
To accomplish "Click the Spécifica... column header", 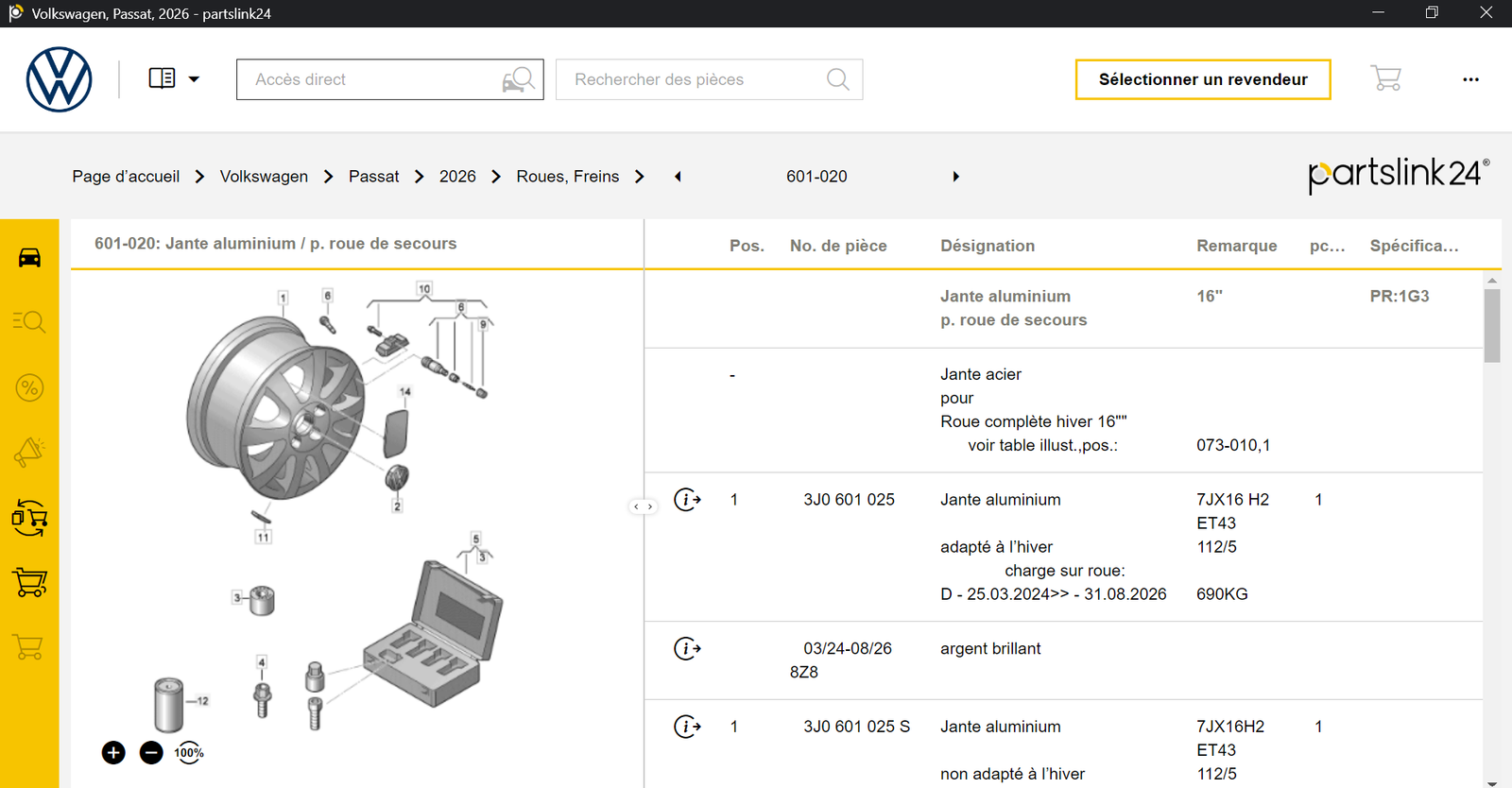I will coord(1415,246).
